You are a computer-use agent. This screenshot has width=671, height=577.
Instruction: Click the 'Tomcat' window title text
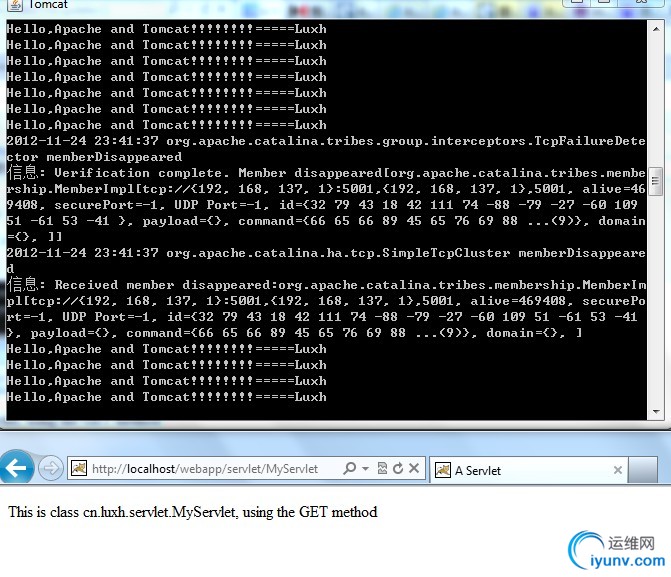pyautogui.click(x=48, y=5)
